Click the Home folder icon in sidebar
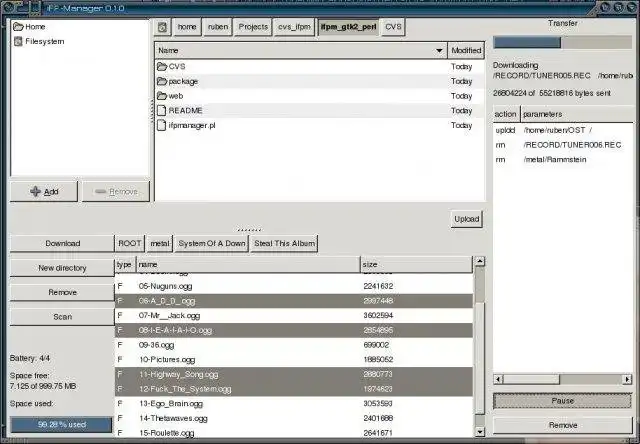Image resolution: width=640 pixels, height=444 pixels. [18, 27]
